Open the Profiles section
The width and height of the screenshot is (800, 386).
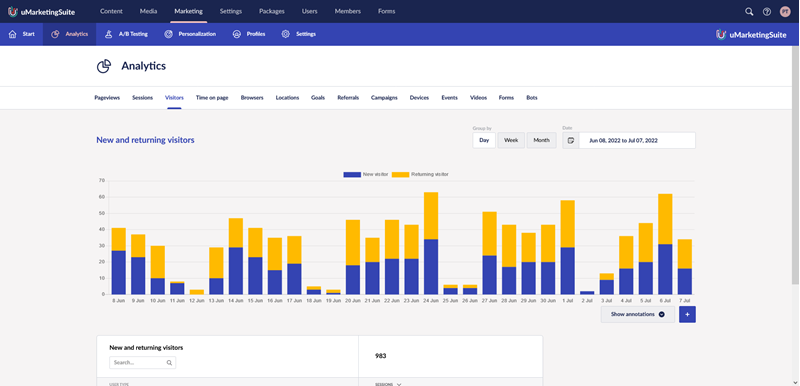[x=248, y=34]
